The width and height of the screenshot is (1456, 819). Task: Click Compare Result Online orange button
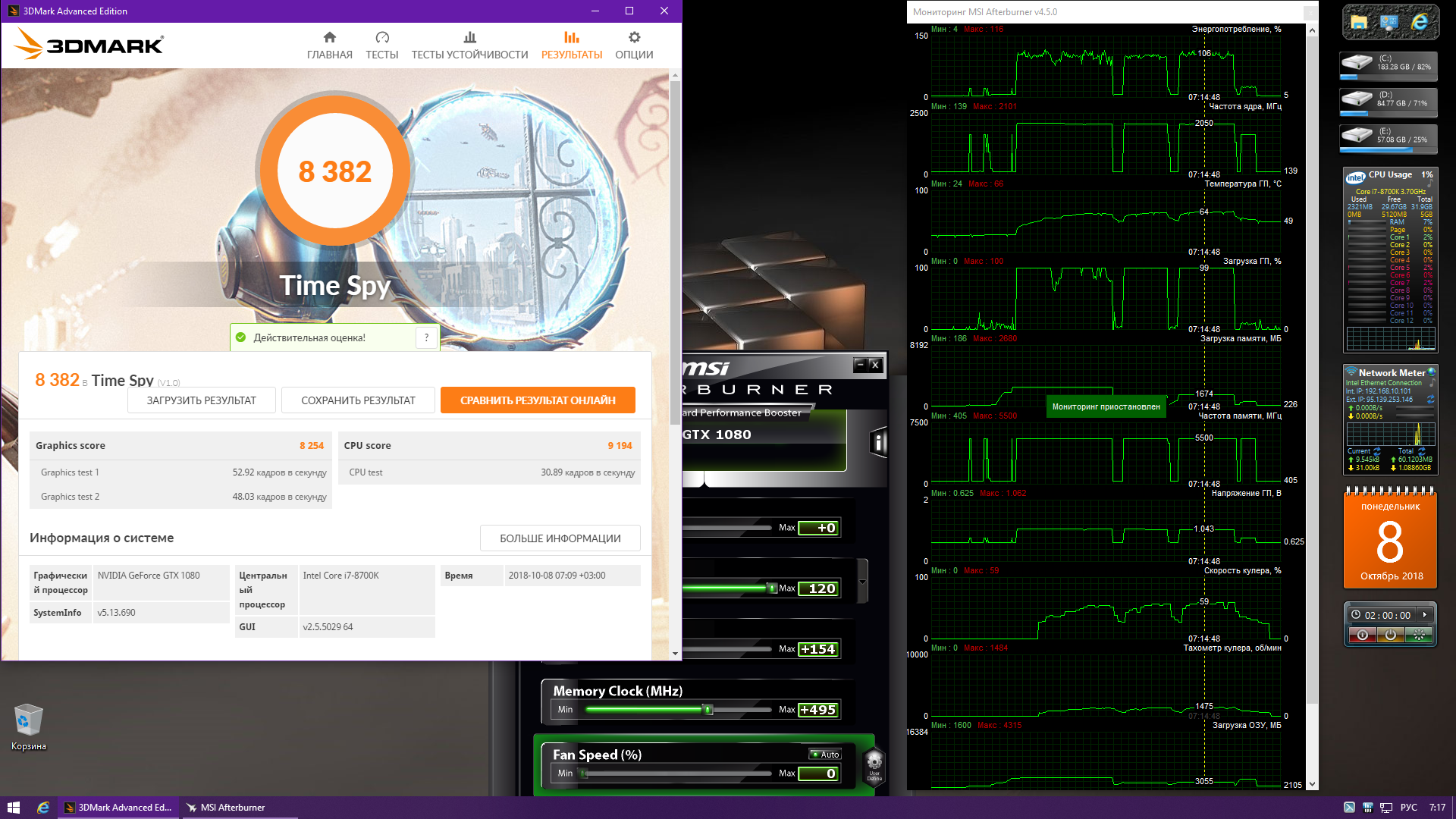pyautogui.click(x=538, y=400)
